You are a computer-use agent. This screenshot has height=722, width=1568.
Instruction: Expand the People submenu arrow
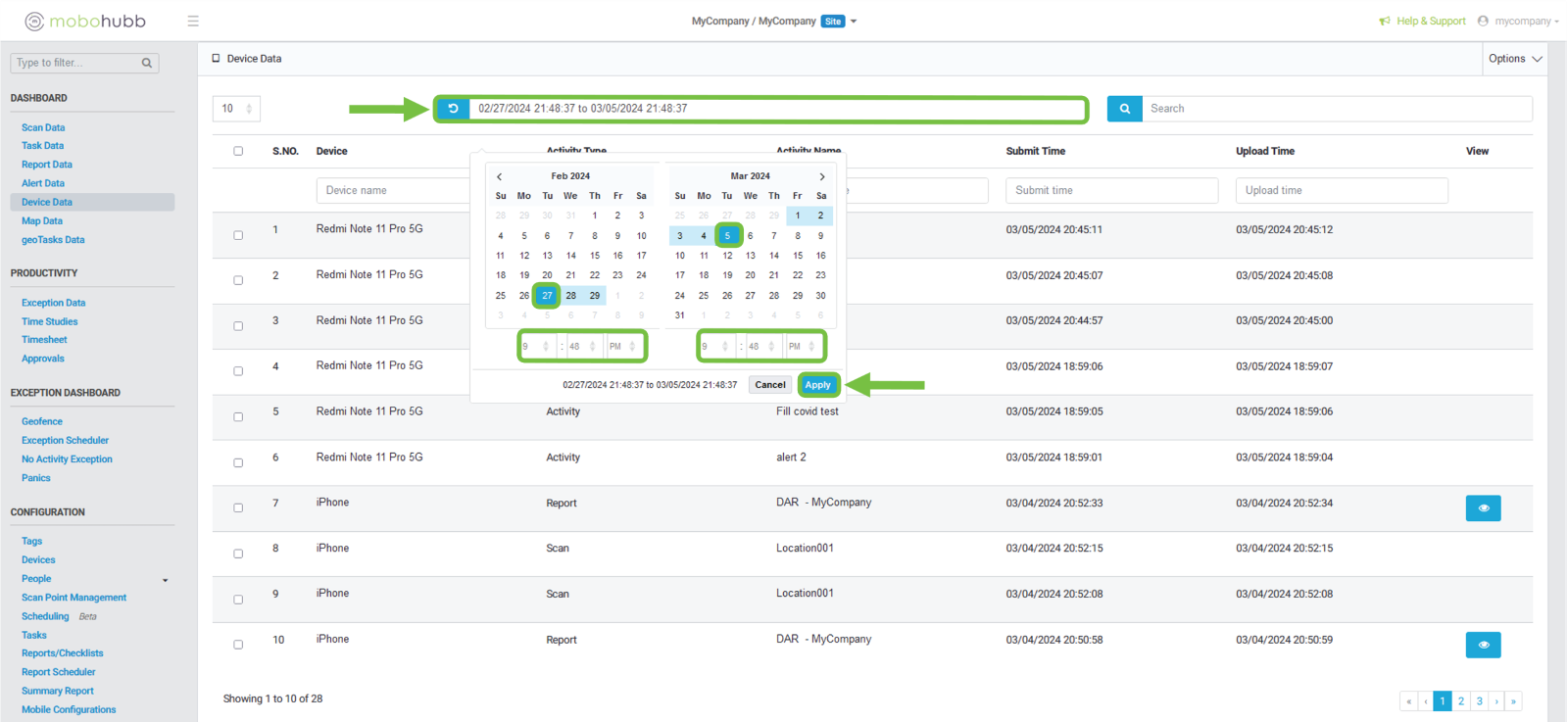click(x=165, y=580)
